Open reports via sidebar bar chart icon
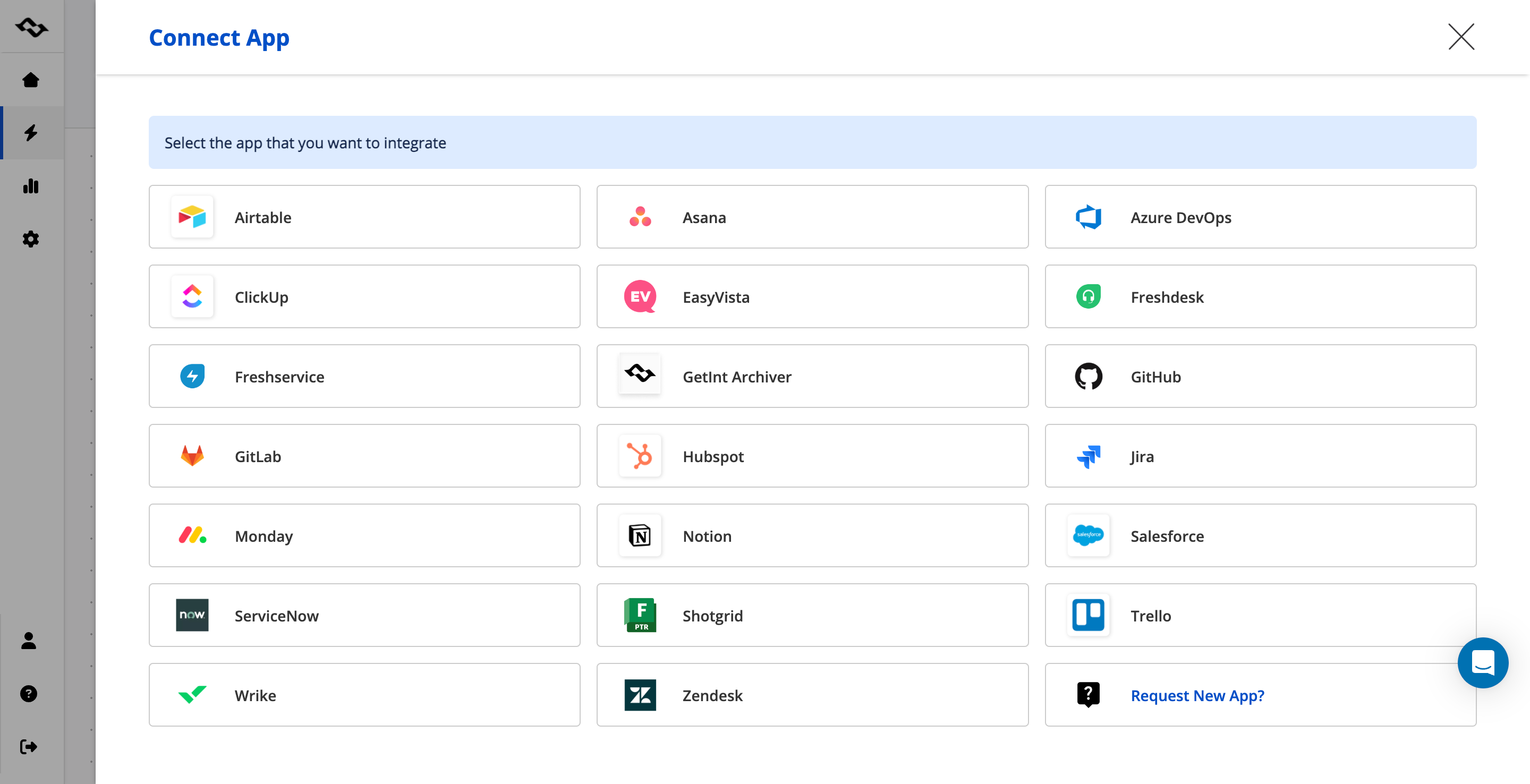 point(31,186)
